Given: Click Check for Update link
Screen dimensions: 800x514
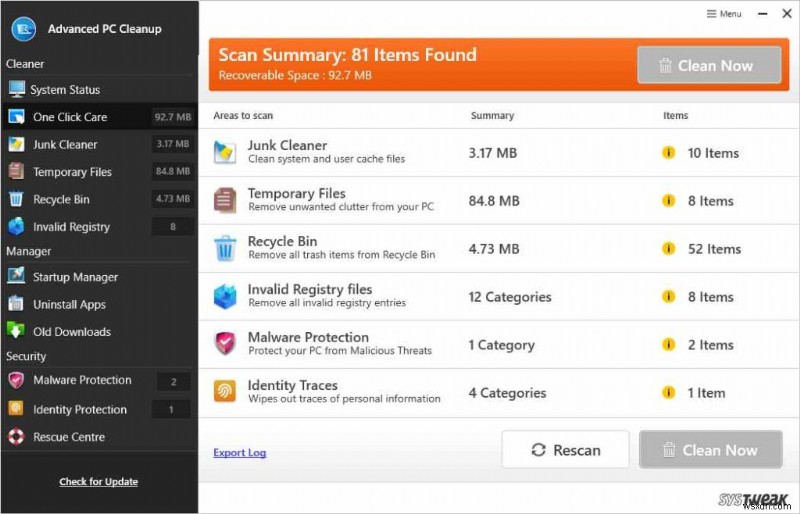Looking at the screenshot, I should pyautogui.click(x=98, y=481).
